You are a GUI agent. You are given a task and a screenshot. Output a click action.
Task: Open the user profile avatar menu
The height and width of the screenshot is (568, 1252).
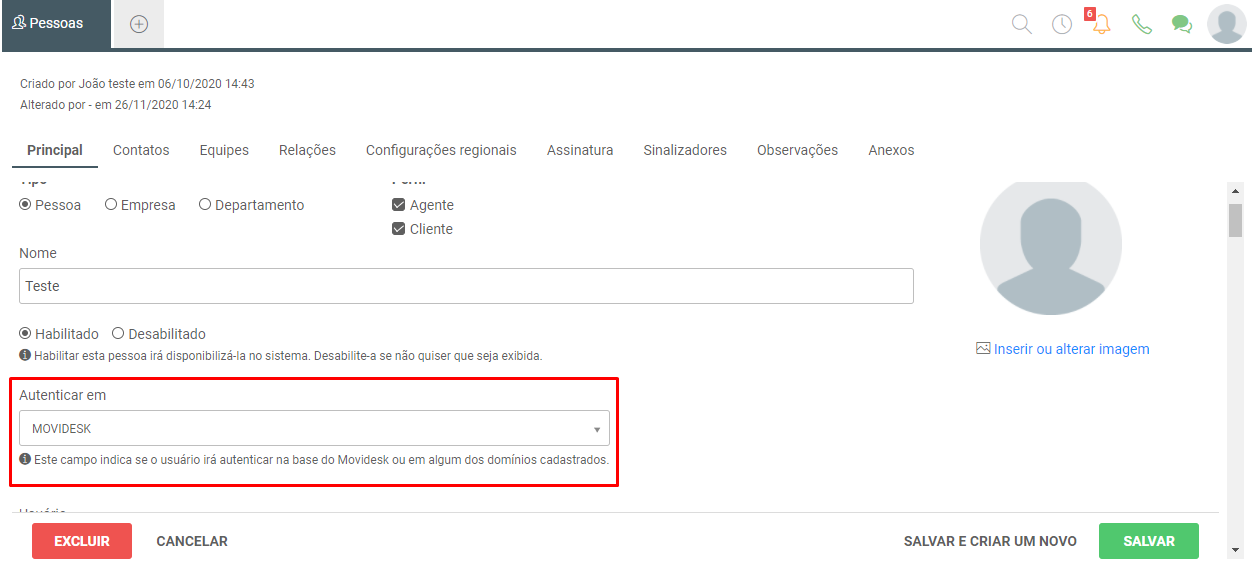pos(1226,24)
